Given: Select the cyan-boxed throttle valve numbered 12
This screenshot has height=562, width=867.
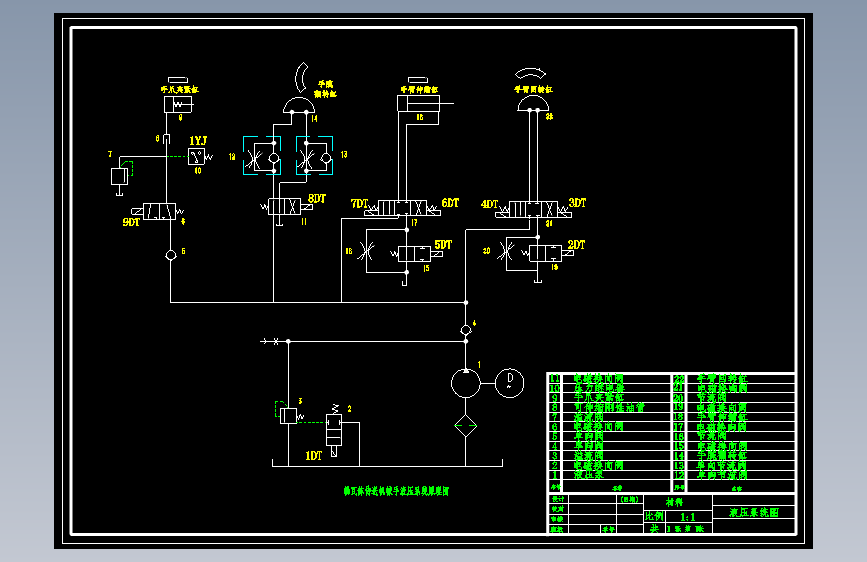Looking at the screenshot, I should coord(262,155).
